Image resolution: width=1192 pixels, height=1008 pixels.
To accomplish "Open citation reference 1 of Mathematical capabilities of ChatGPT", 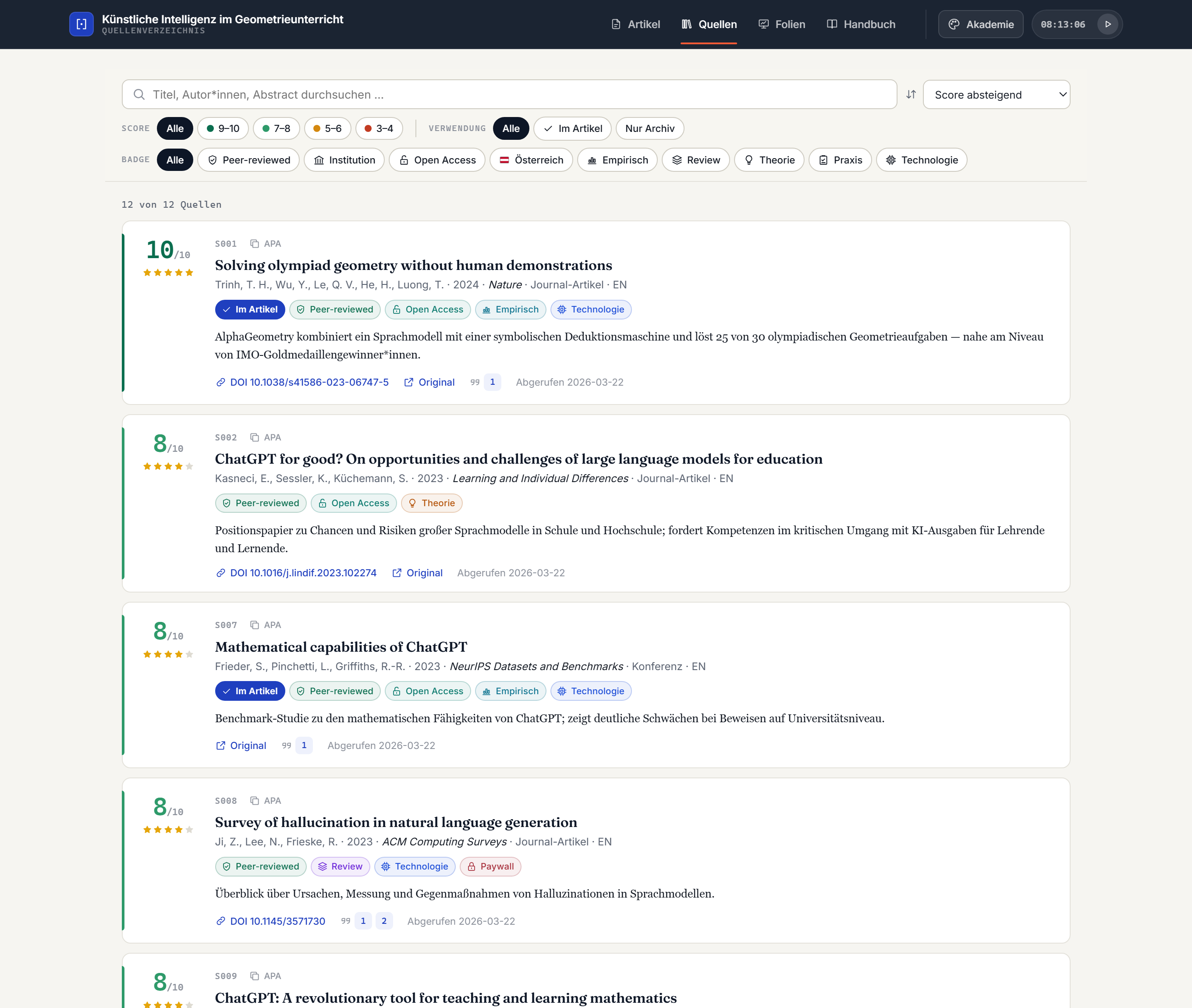I will coord(304,745).
